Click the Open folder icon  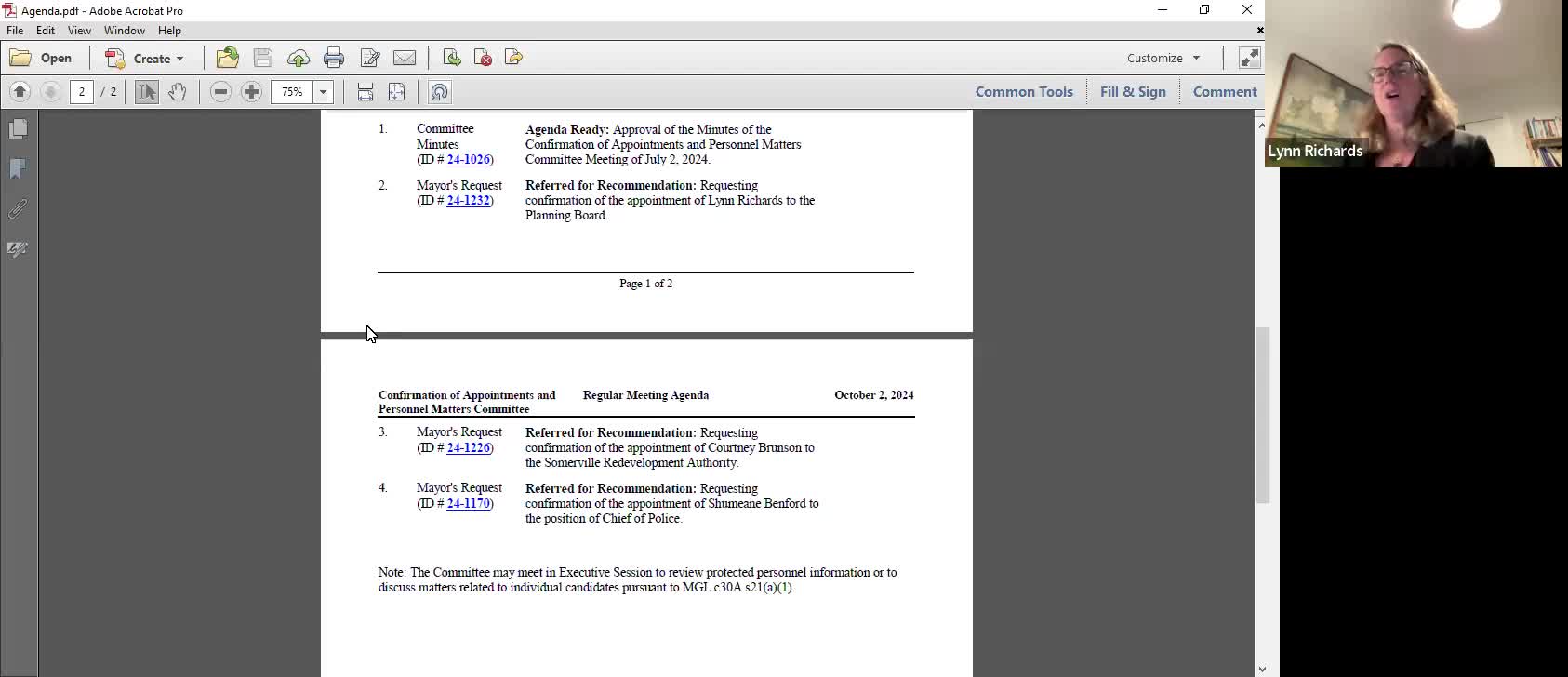[20, 58]
